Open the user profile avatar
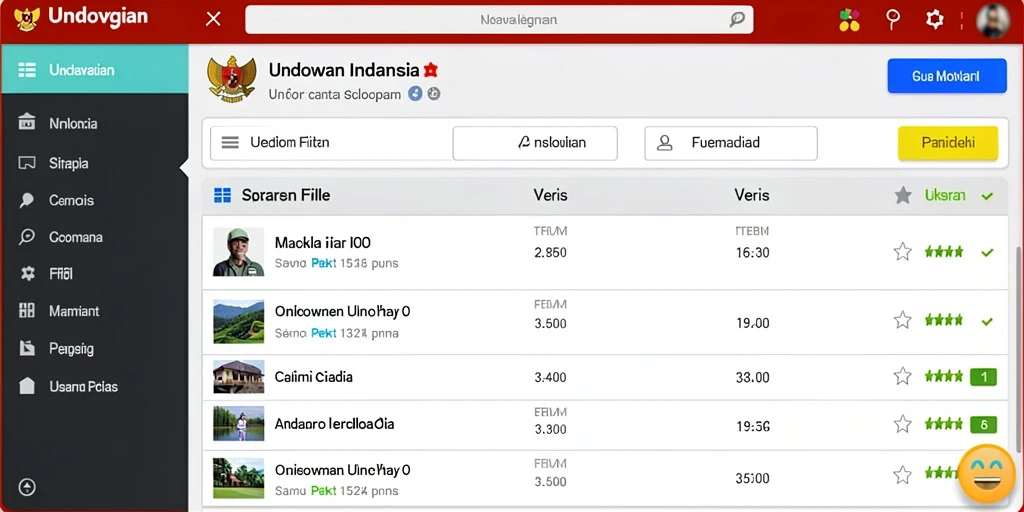1024x512 pixels. coord(993,20)
